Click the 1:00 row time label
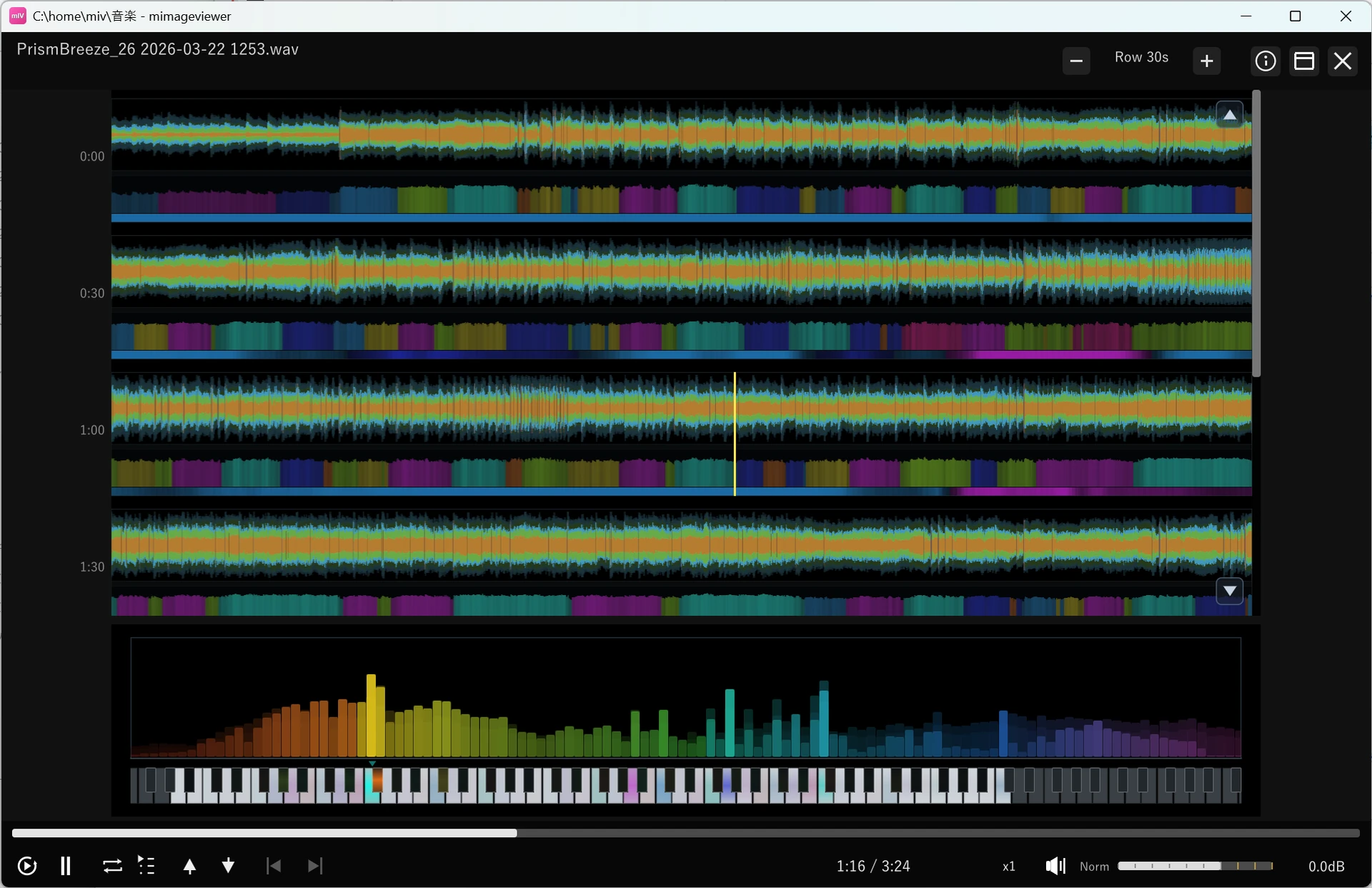Image resolution: width=1372 pixels, height=888 pixels. coord(92,430)
